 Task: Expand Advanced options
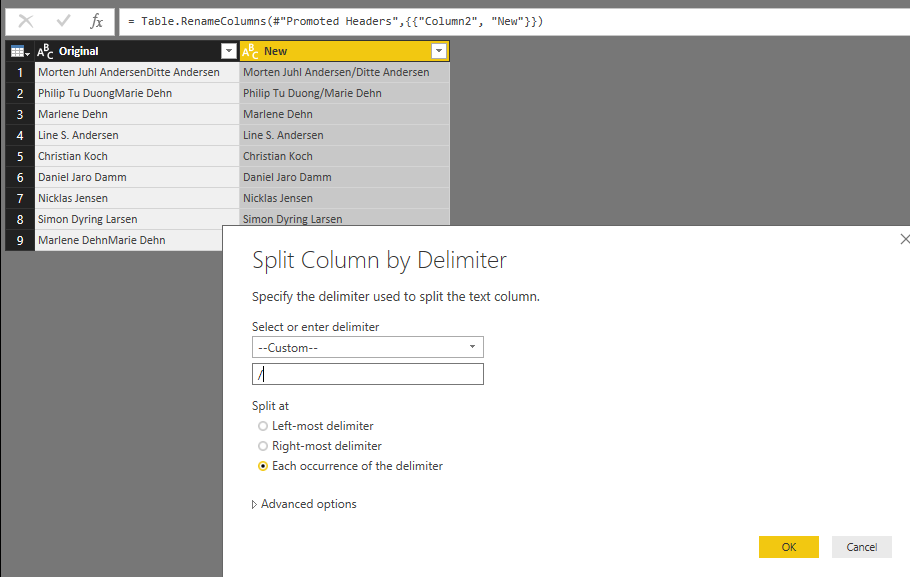coord(304,504)
